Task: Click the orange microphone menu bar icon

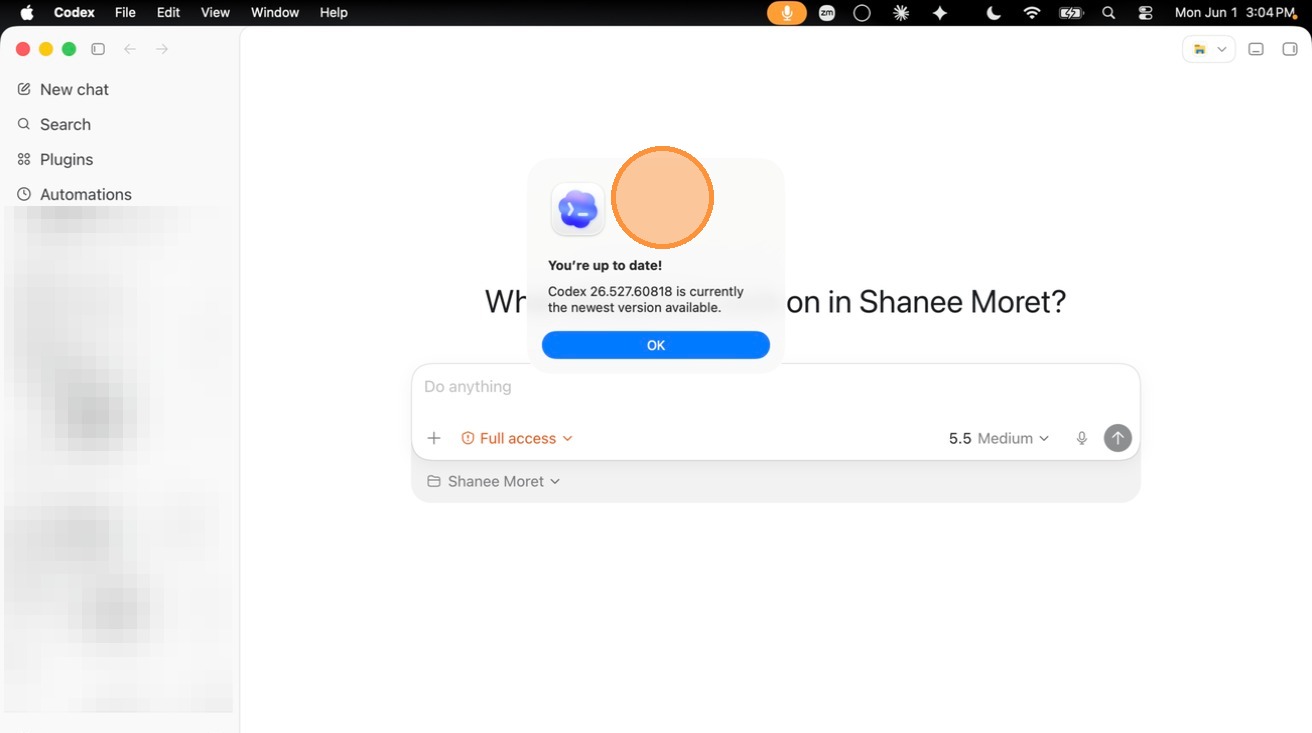Action: point(787,12)
